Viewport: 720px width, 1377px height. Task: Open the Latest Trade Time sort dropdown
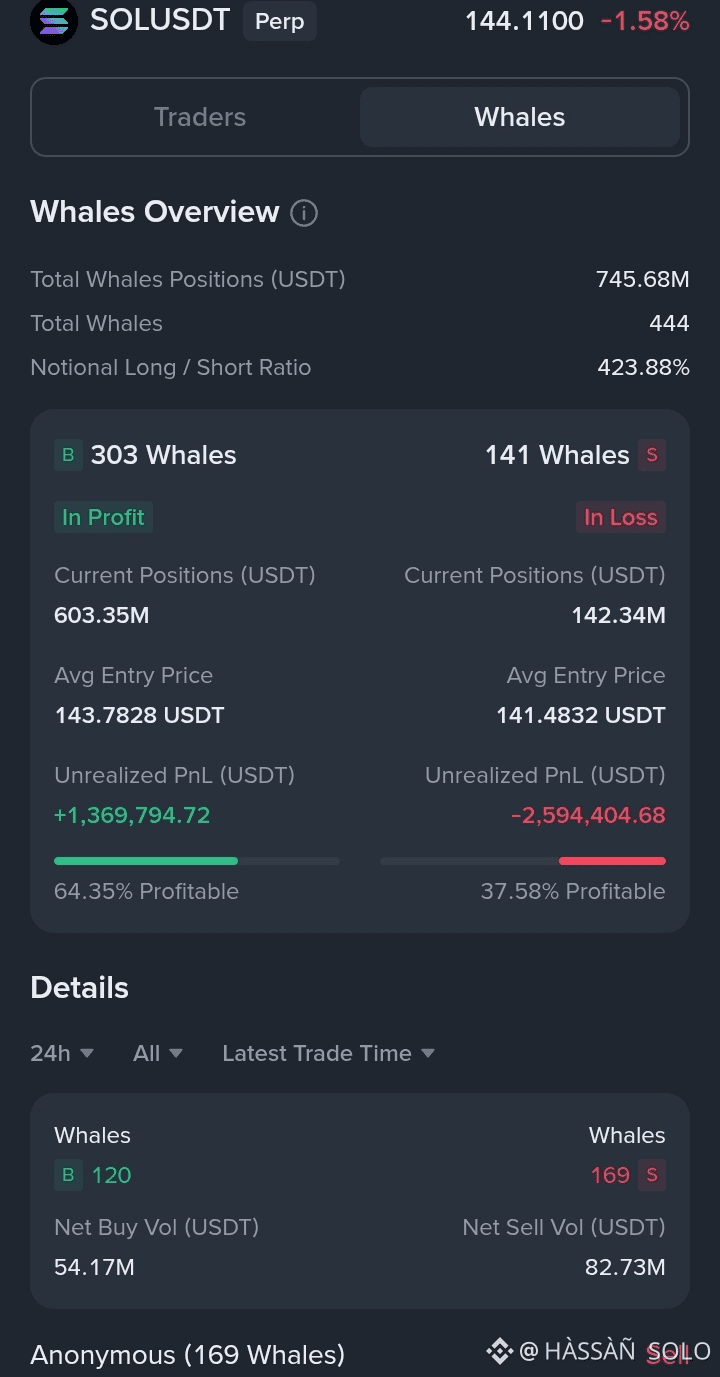pyautogui.click(x=328, y=1053)
